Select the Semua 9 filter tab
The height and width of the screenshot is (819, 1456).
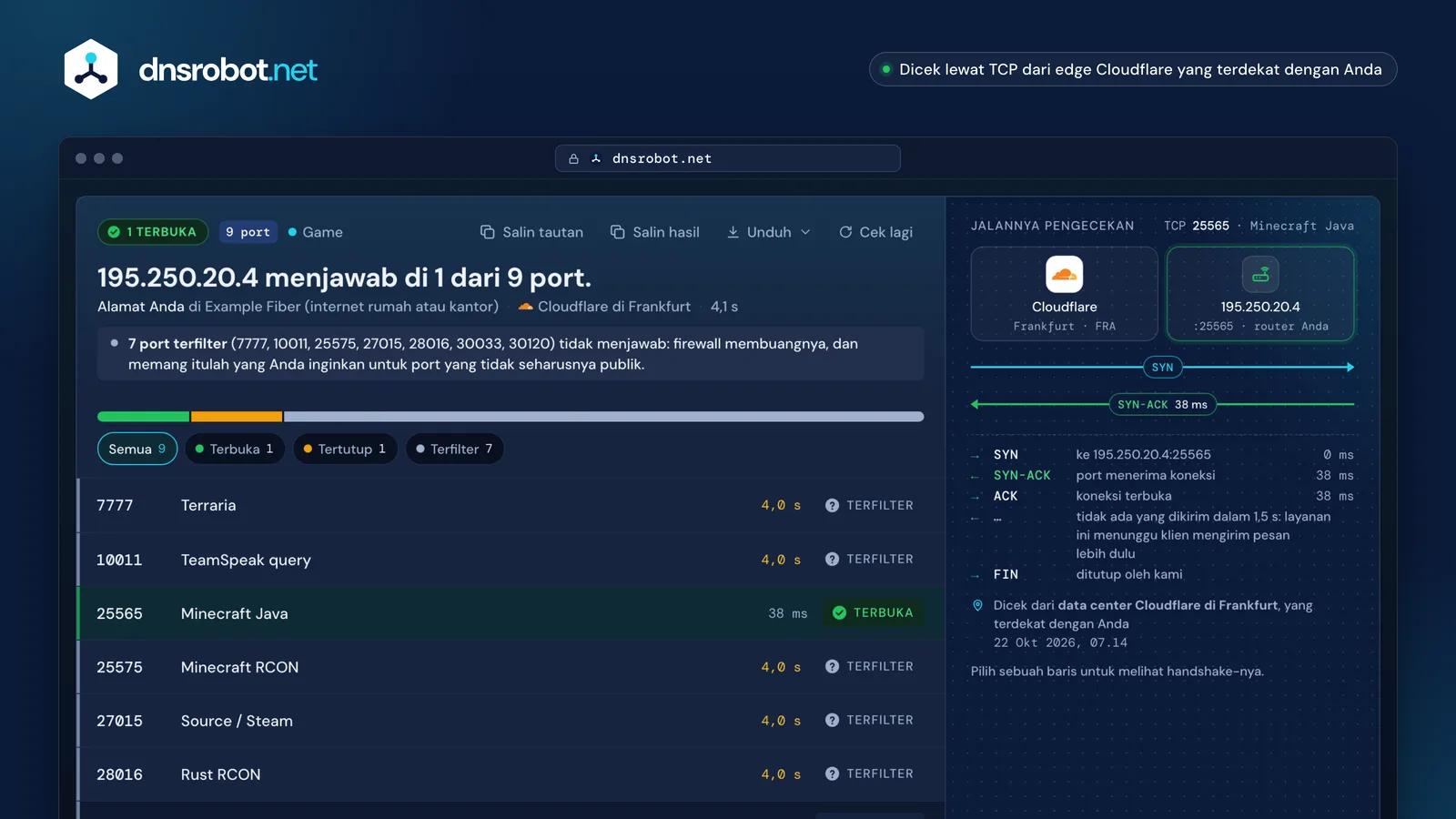point(137,449)
